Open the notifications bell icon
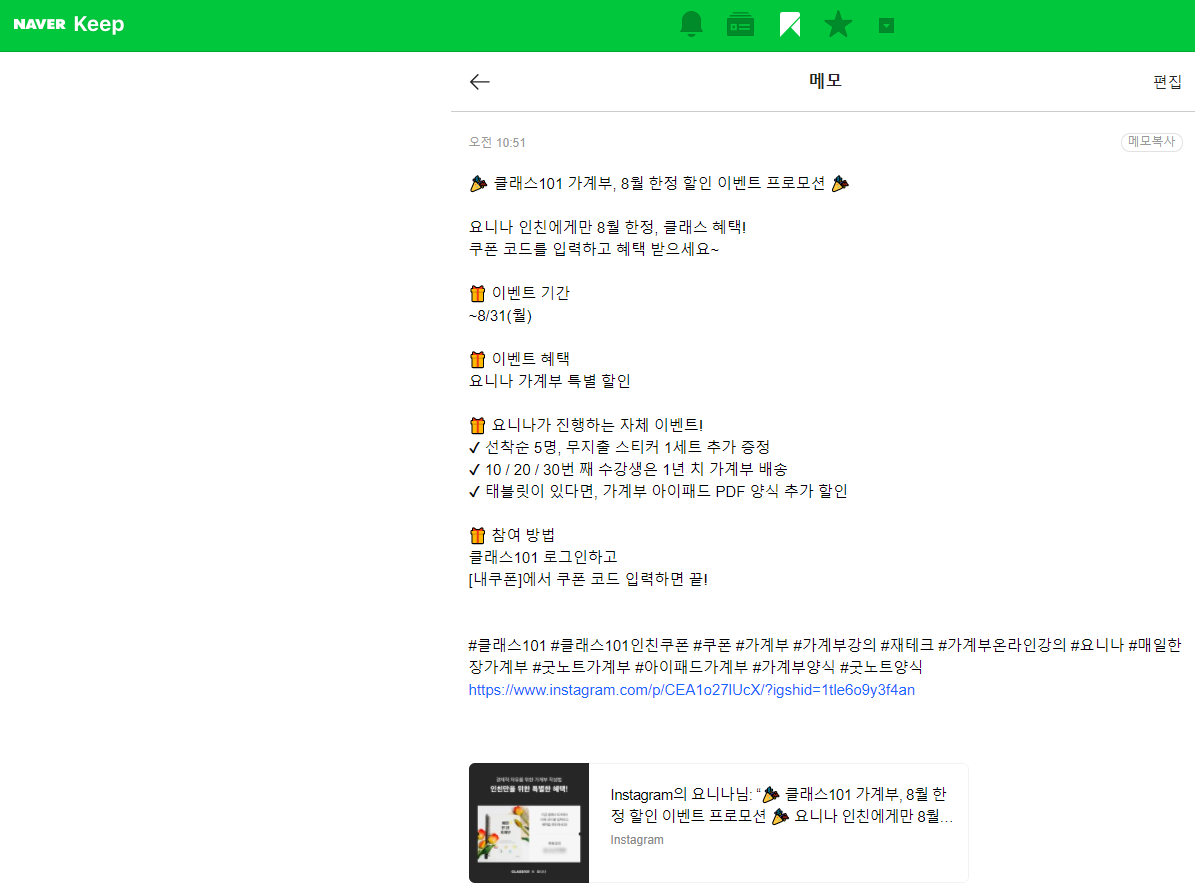Image resolution: width=1195 pixels, height=886 pixels. [691, 24]
